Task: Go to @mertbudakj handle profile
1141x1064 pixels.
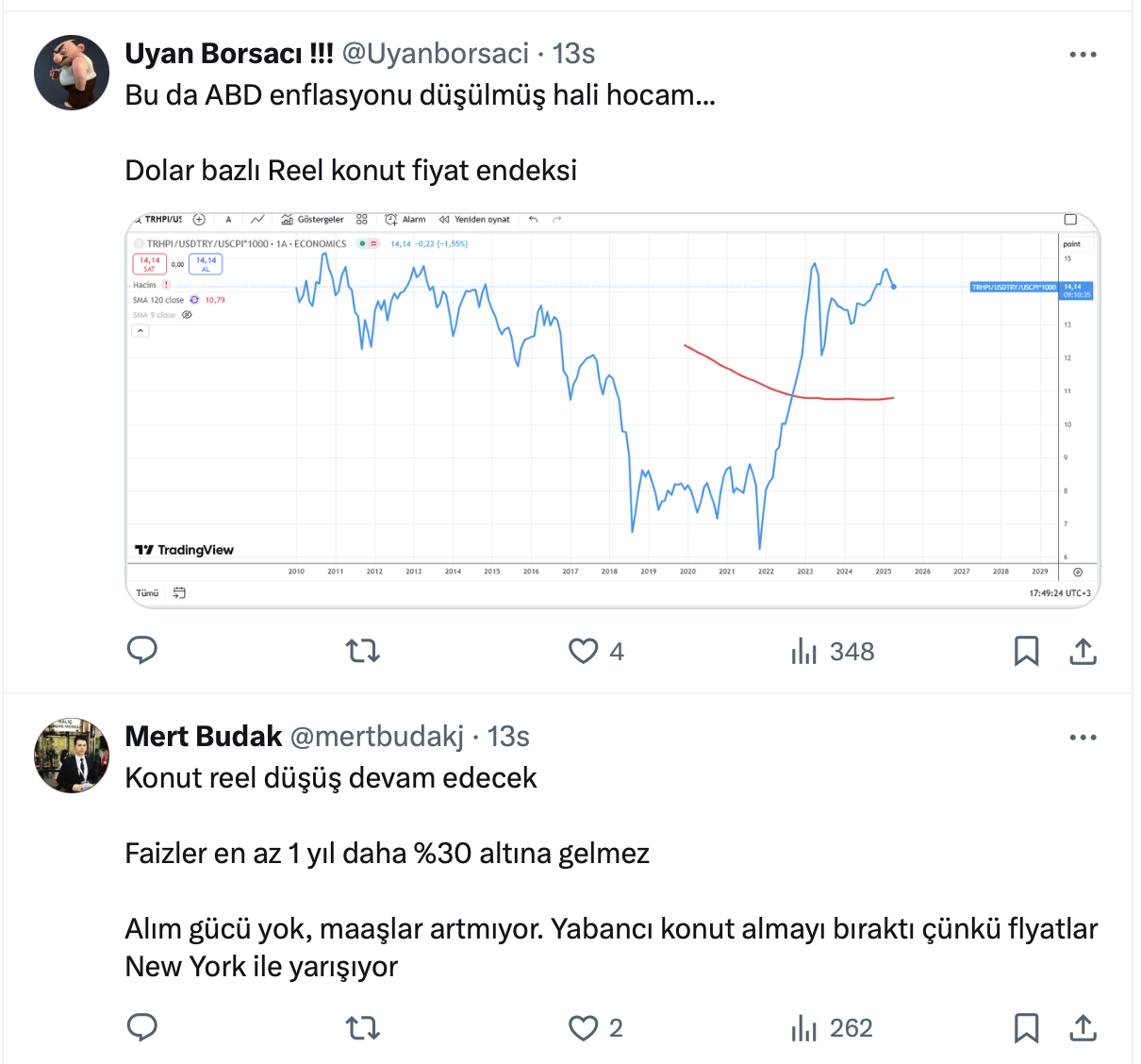Action: click(376, 737)
